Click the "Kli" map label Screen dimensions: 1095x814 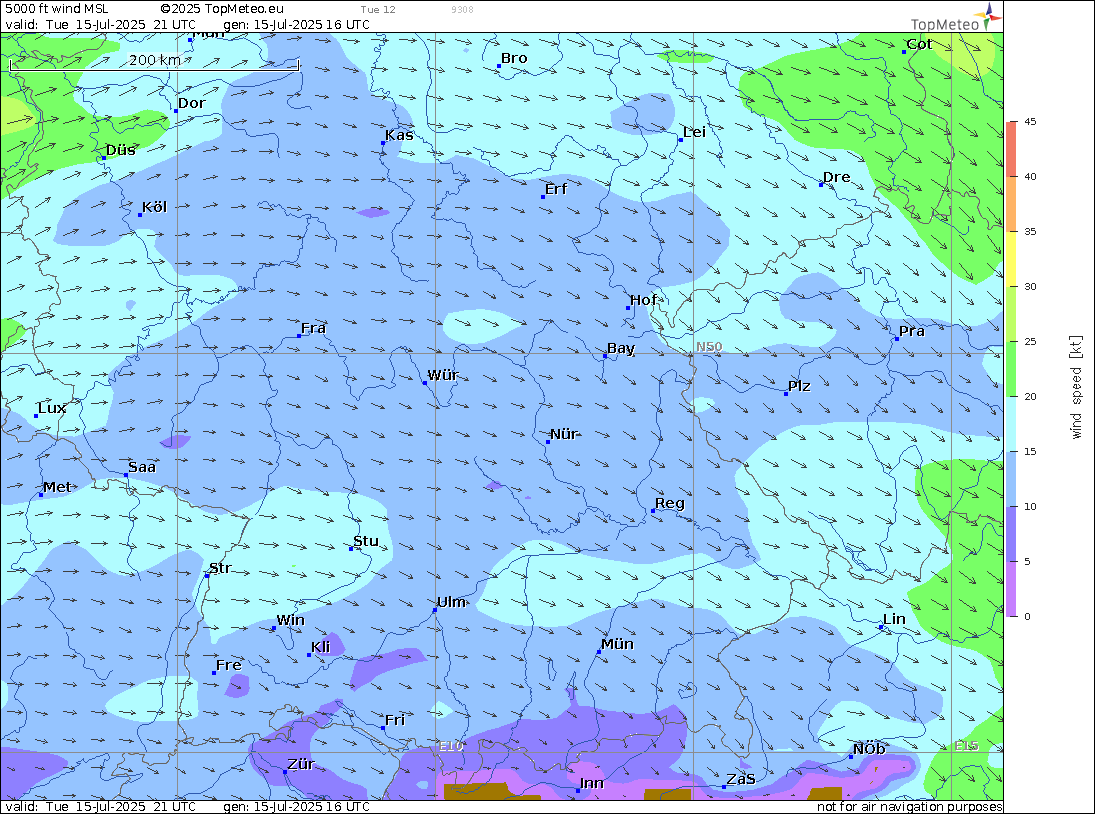coord(321,647)
